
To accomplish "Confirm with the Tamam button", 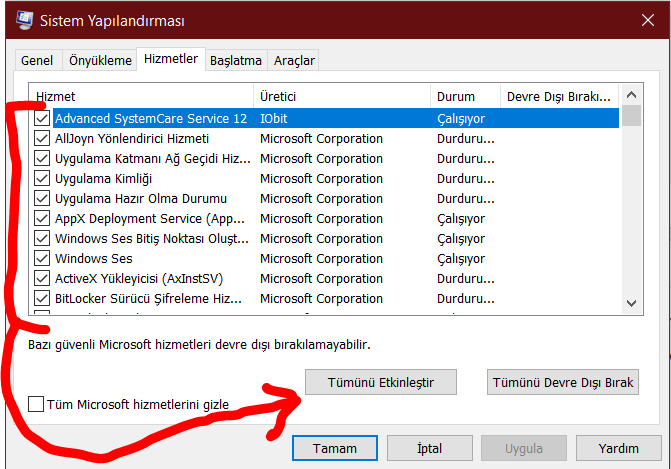I will [335, 448].
